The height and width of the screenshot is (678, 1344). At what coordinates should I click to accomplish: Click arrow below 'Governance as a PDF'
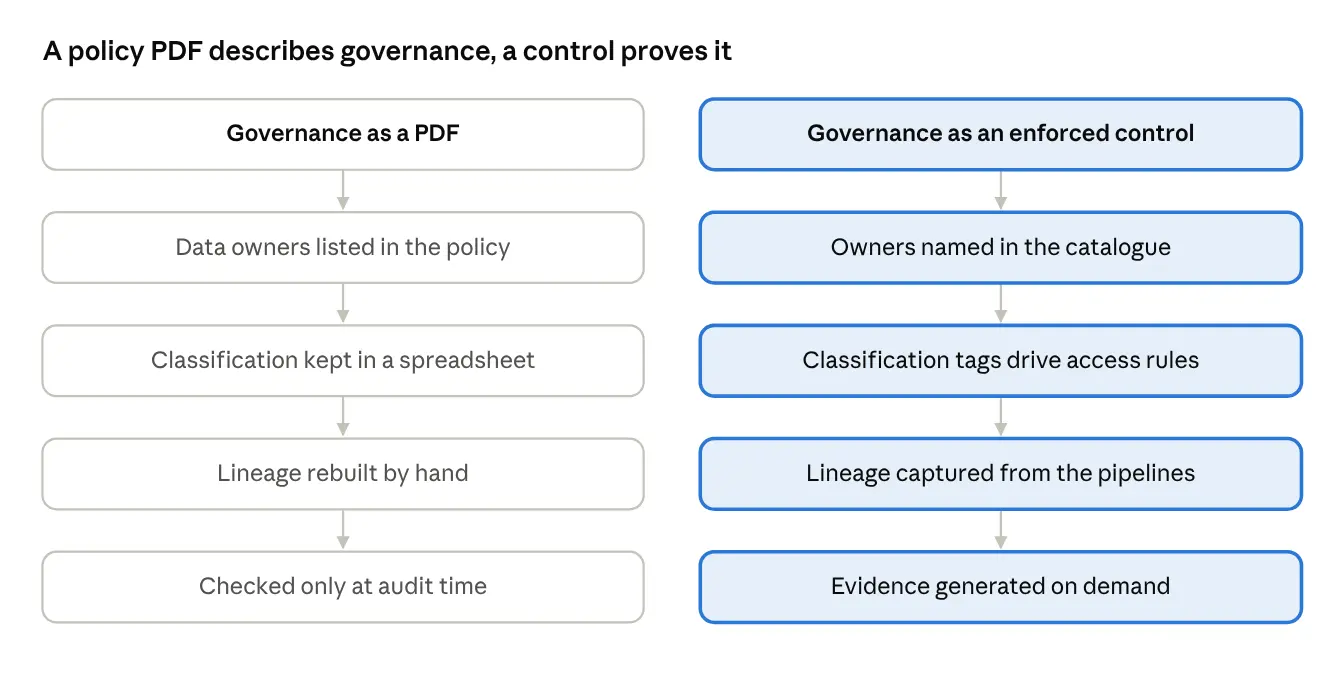tap(343, 190)
